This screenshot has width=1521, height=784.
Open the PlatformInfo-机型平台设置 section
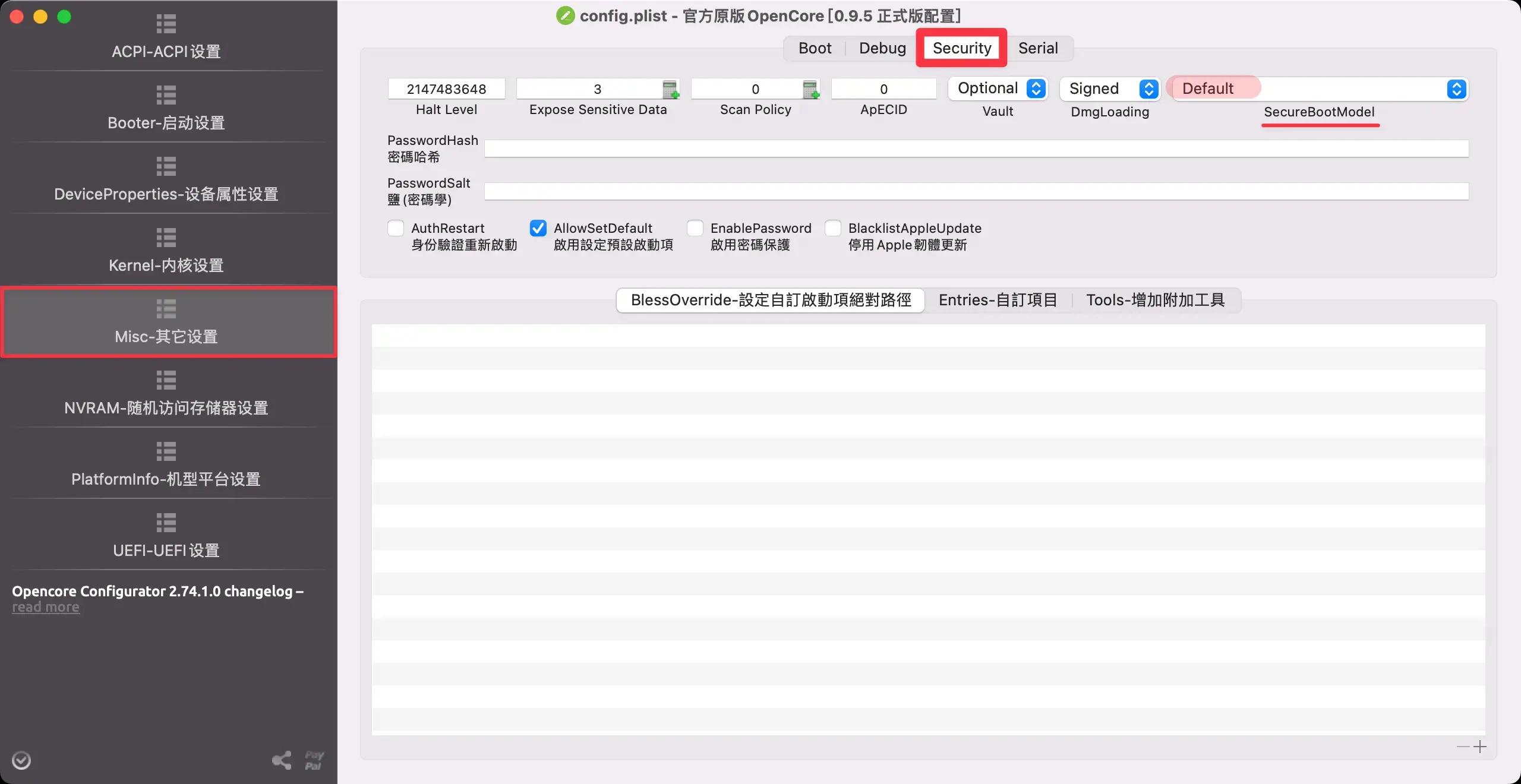(166, 464)
